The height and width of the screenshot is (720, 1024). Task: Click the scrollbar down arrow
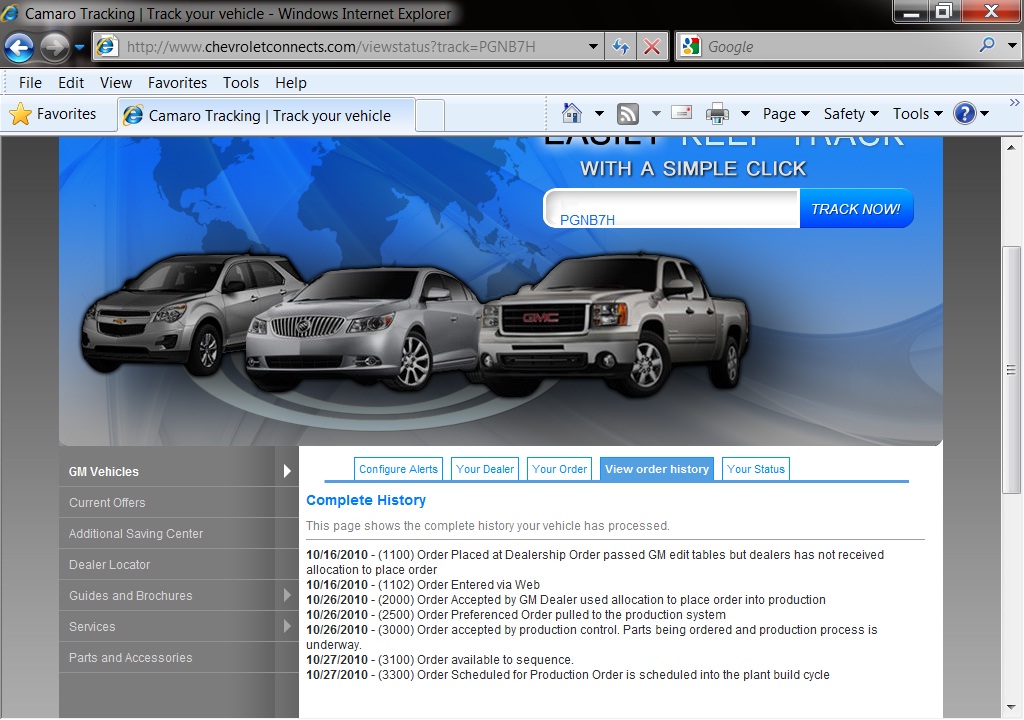[1011, 708]
